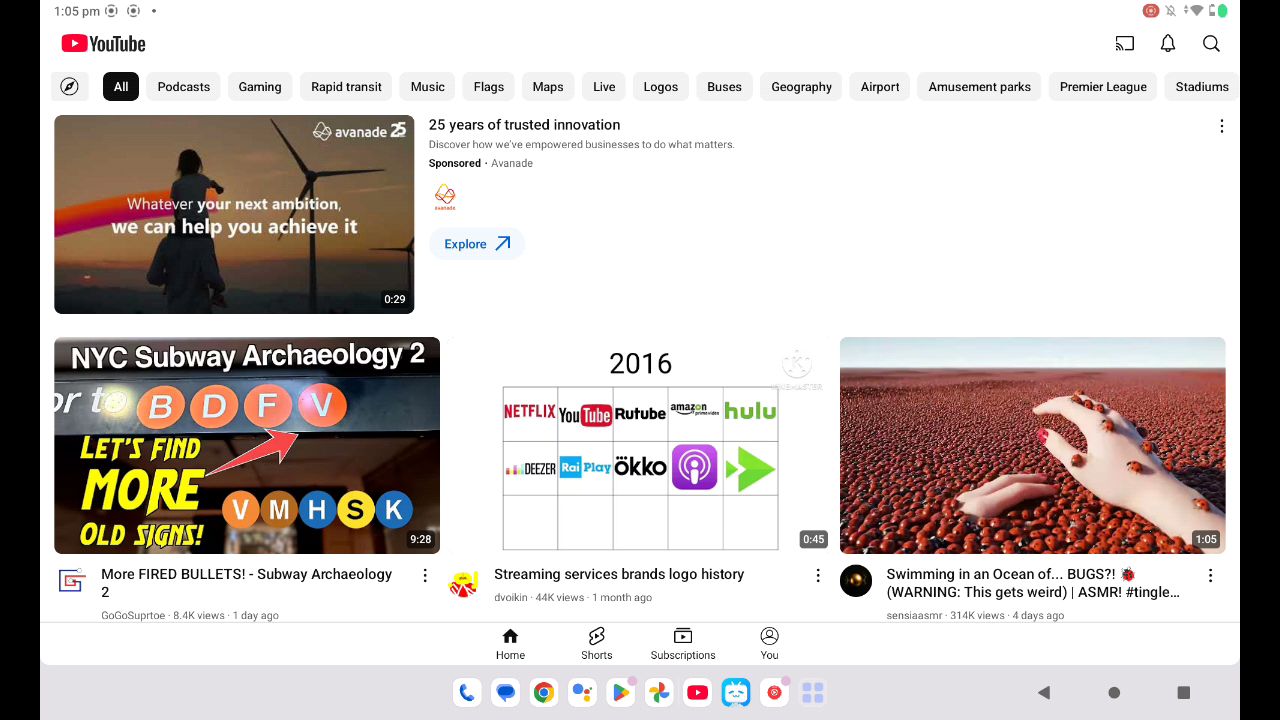Select the Rapid transit chip
1280x720 pixels.
346,87
